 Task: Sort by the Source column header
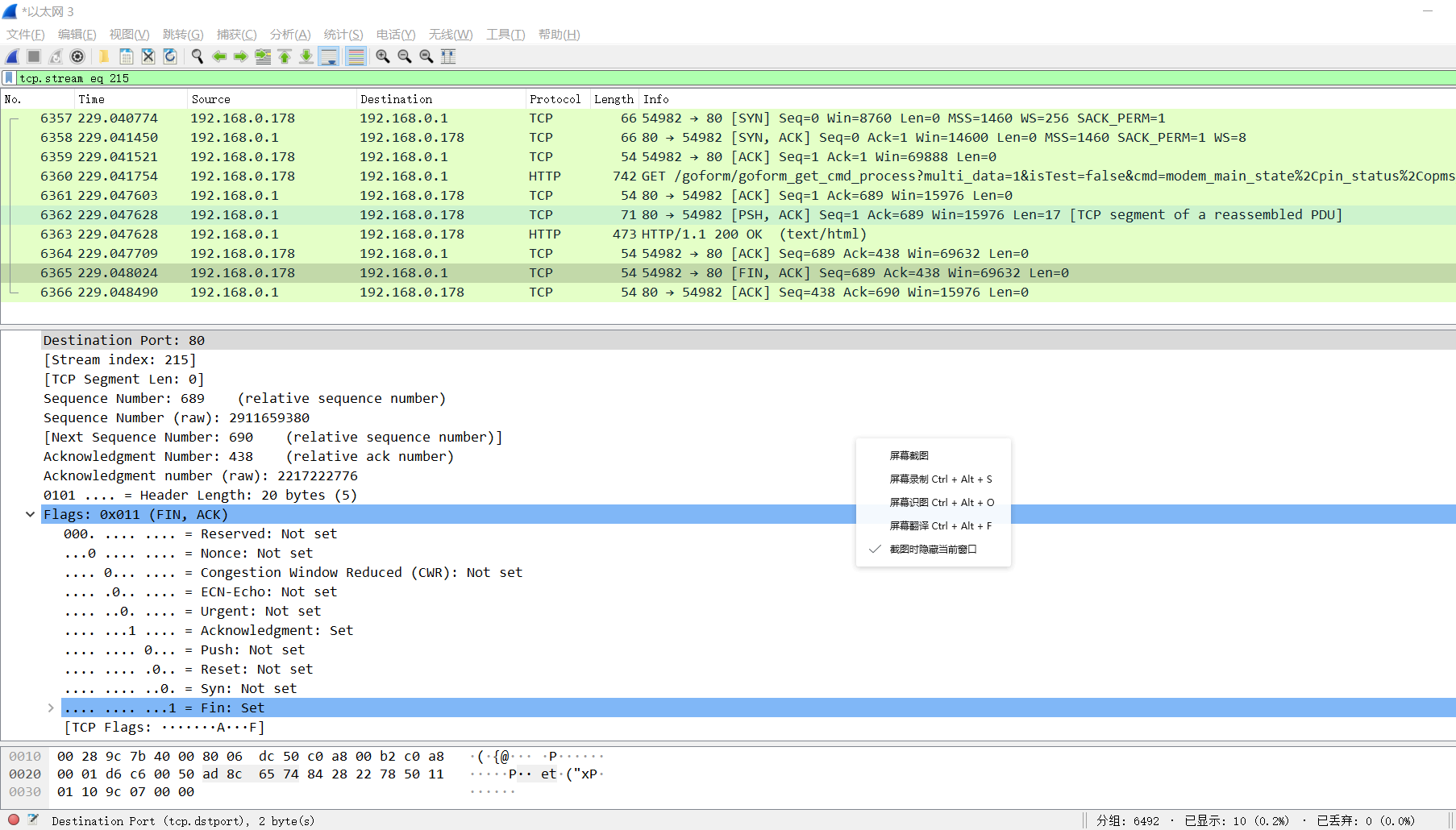(272, 99)
